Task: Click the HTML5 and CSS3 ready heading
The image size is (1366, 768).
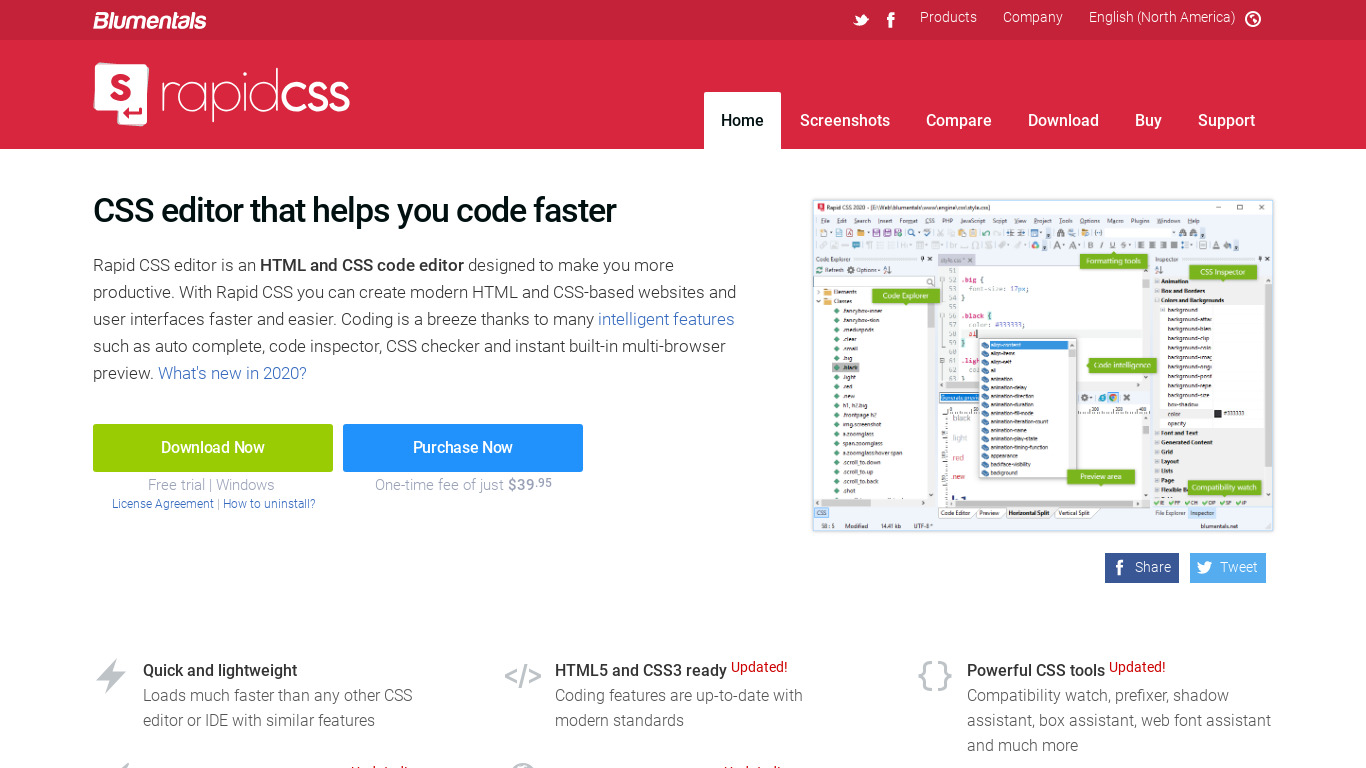Action: (x=641, y=671)
